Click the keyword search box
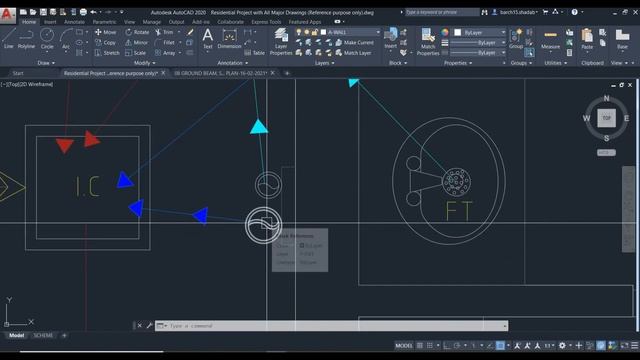Screen dimensions: 640x360 coord(442,12)
